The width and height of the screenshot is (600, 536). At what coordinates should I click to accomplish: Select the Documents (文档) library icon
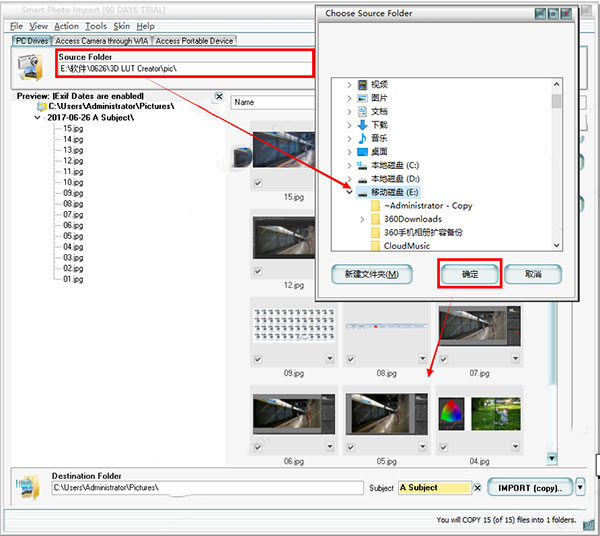coord(362,111)
